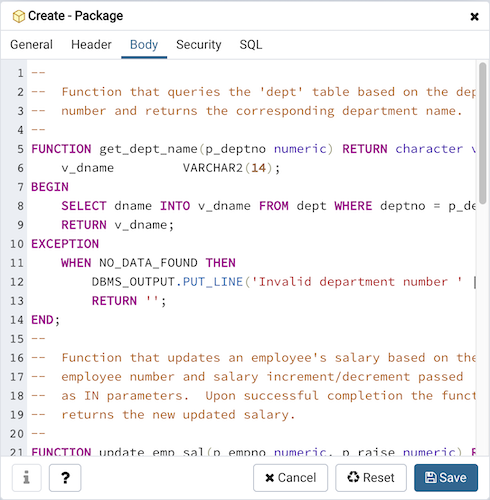This screenshot has width=490, height=500.
Task: Reset the form fields
Action: coord(371,478)
